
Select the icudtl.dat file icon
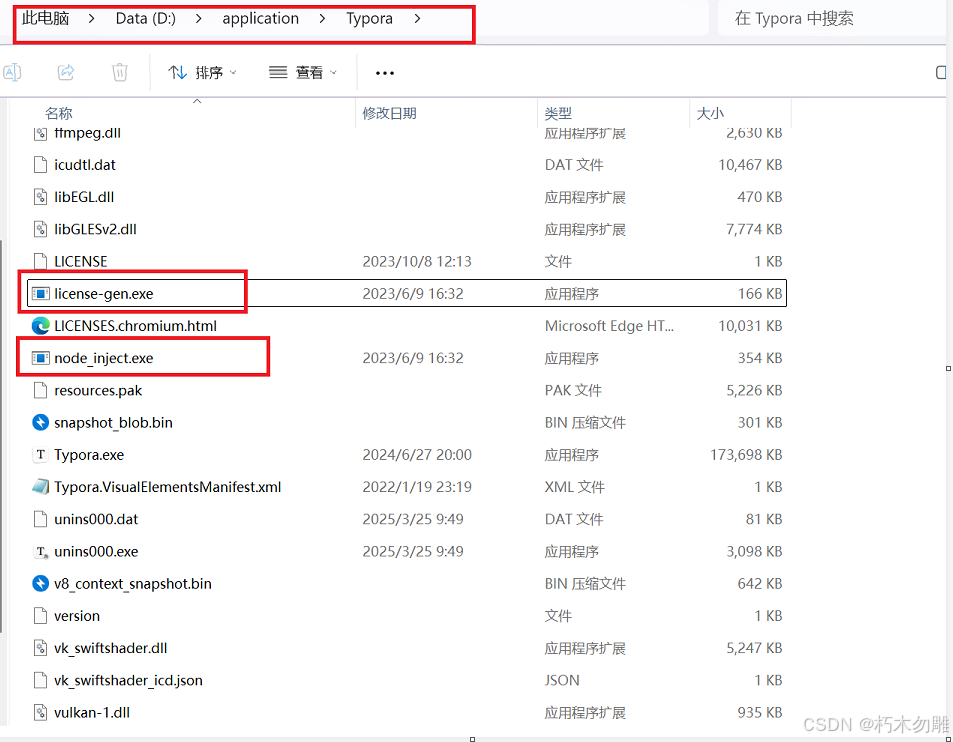(40, 165)
